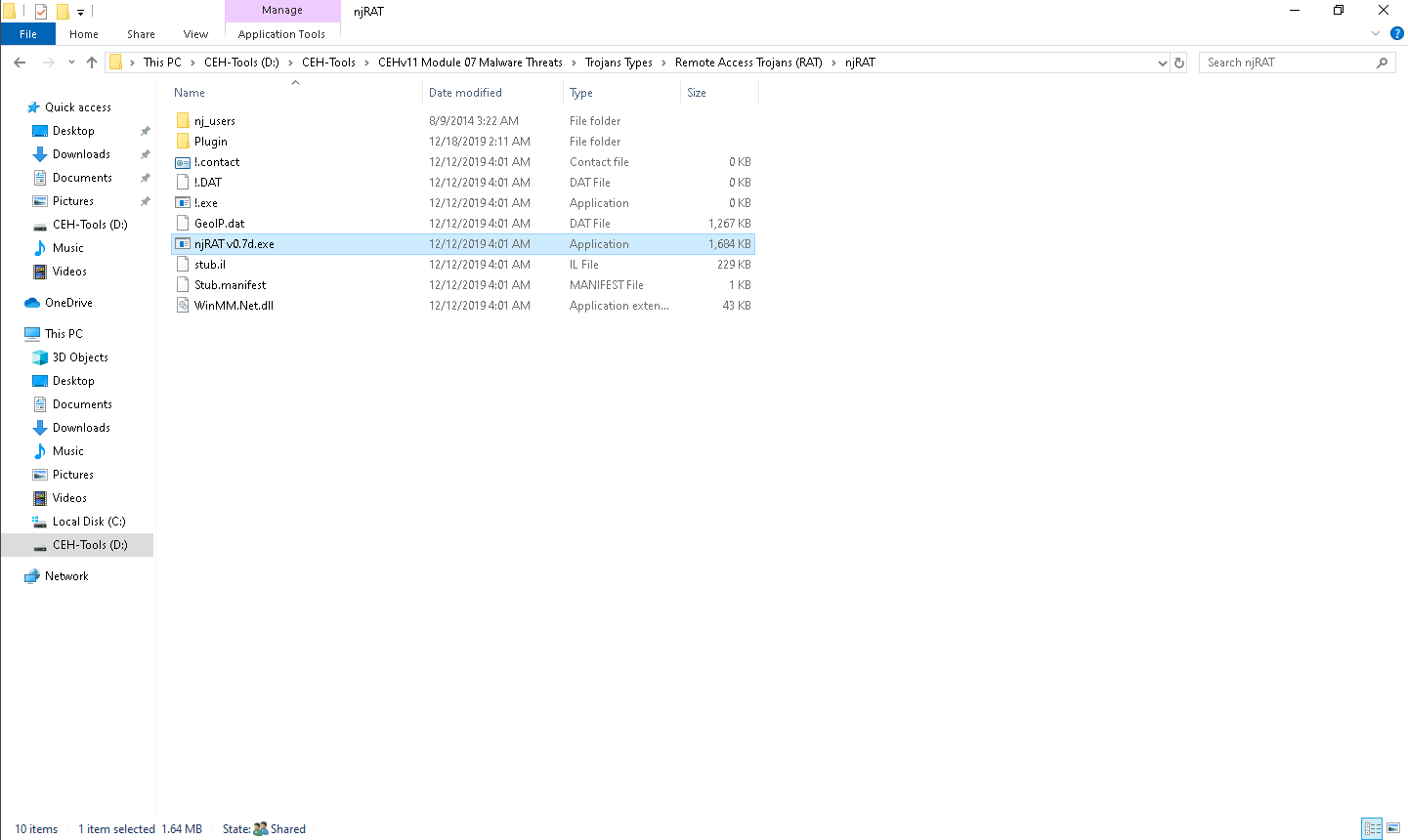Select the stub.il file icon
This screenshot has height=840, width=1408.
(183, 265)
